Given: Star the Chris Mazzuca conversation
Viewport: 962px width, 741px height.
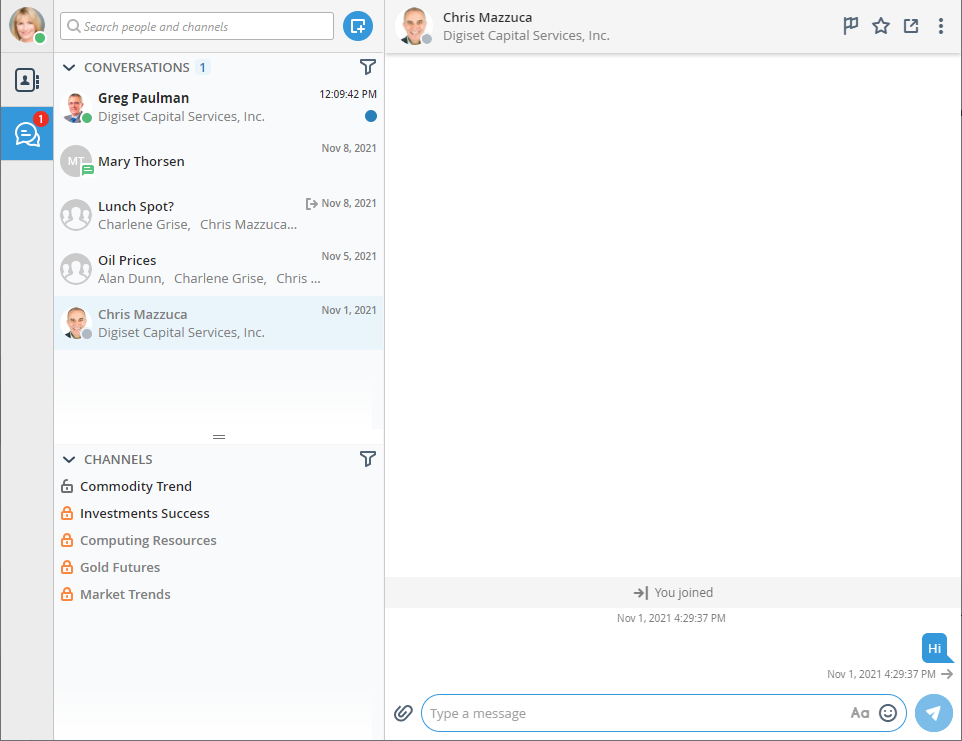Looking at the screenshot, I should [881, 26].
